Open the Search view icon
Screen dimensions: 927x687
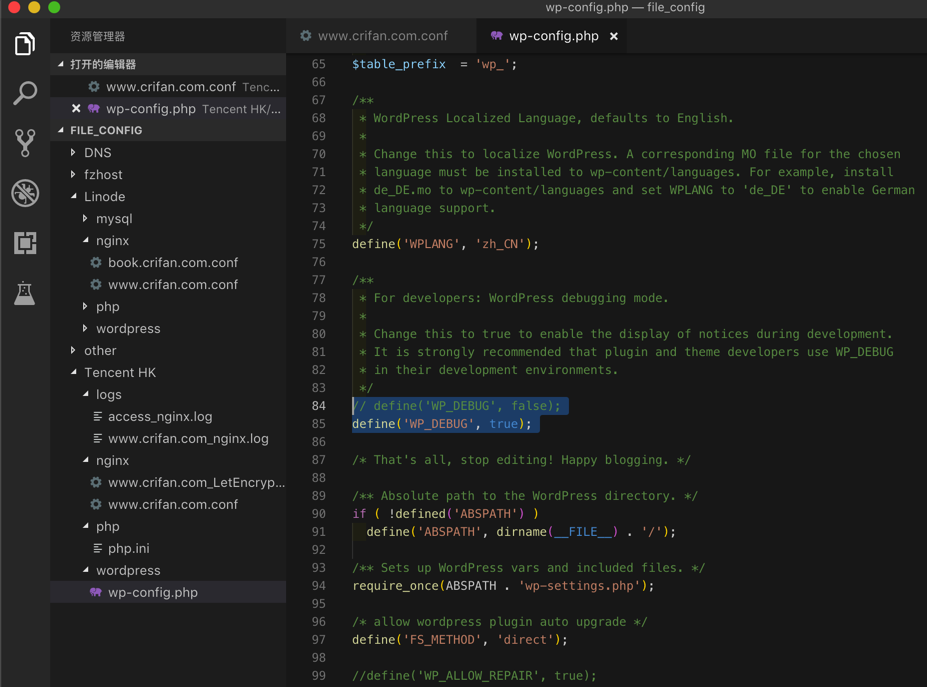(x=25, y=93)
